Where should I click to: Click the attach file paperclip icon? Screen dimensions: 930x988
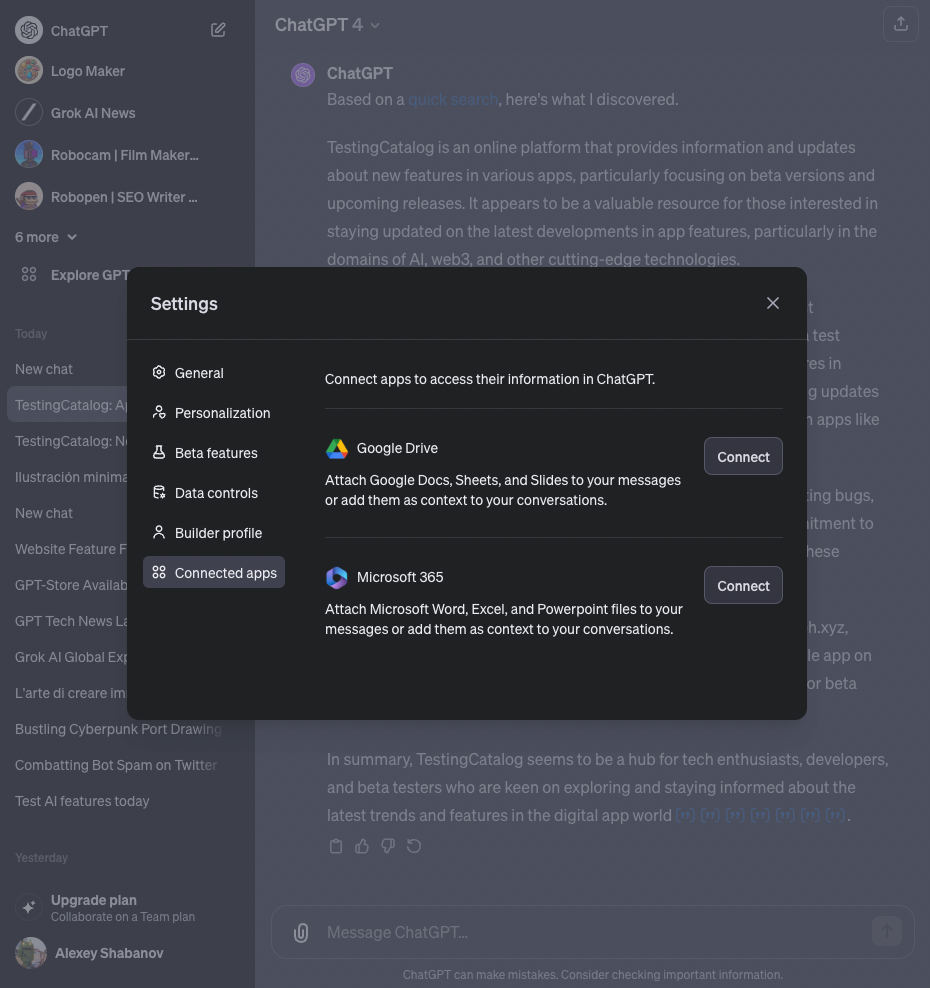[x=301, y=933]
